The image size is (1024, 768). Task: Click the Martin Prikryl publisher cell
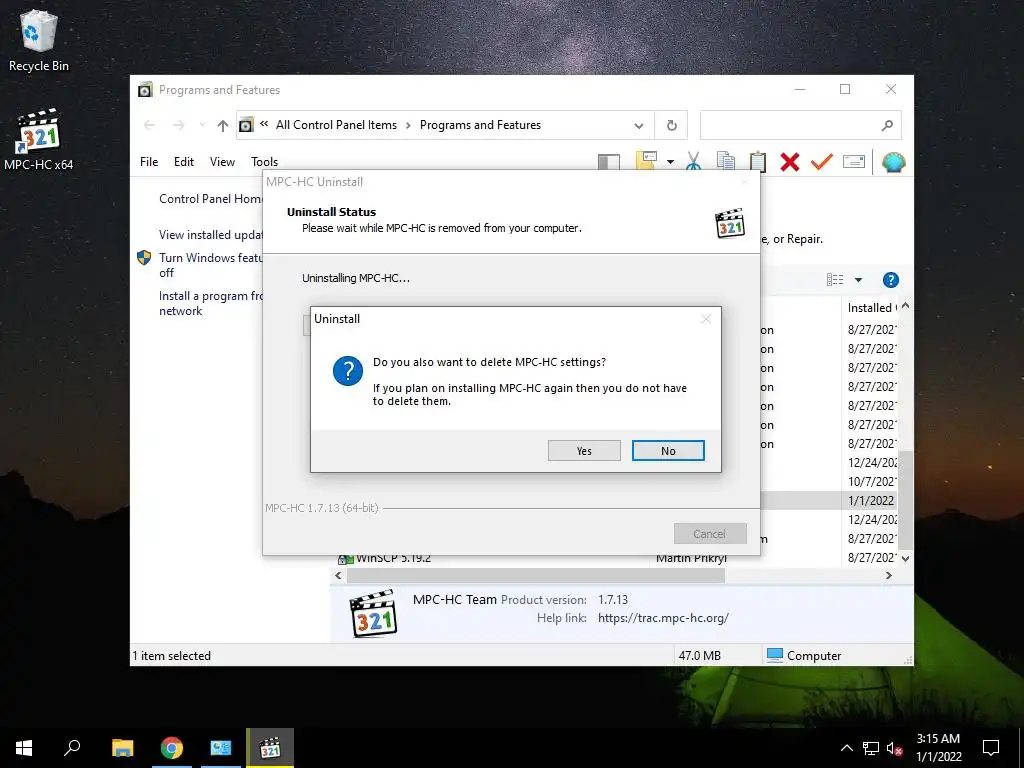pyautogui.click(x=692, y=558)
